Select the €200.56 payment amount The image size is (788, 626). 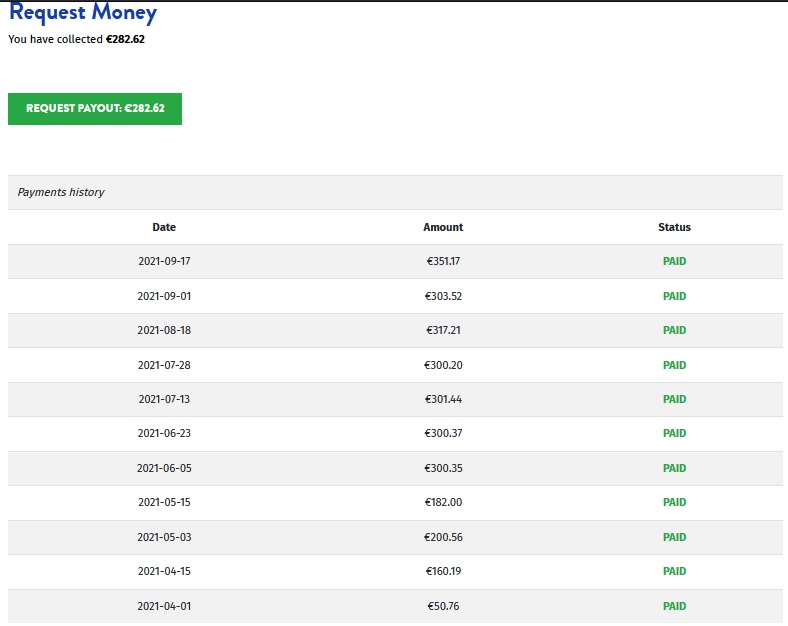coord(443,537)
